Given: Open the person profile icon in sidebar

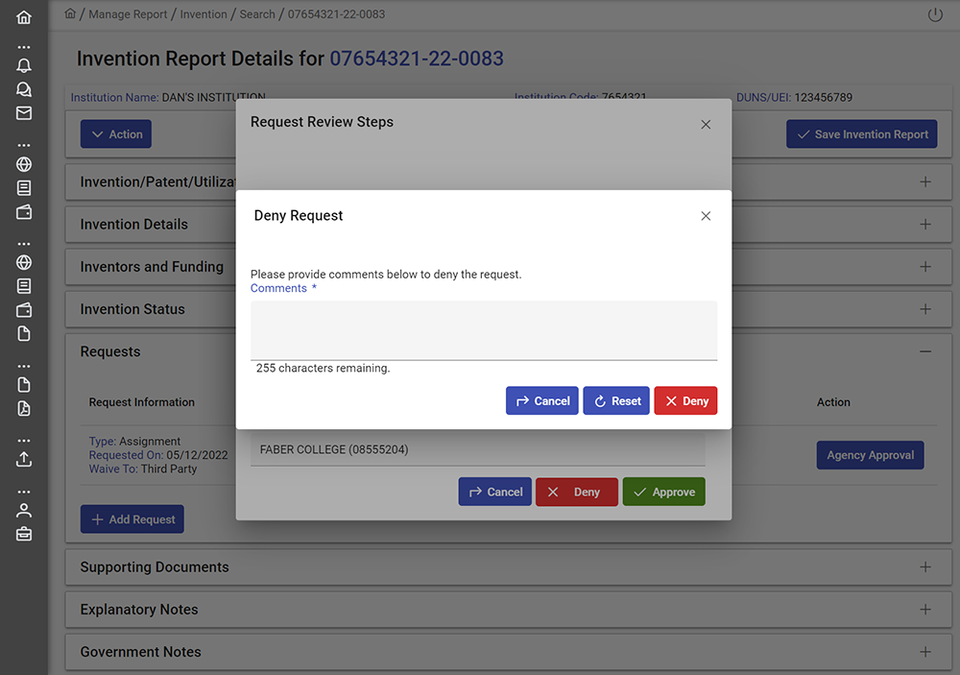Looking at the screenshot, I should (x=23, y=510).
